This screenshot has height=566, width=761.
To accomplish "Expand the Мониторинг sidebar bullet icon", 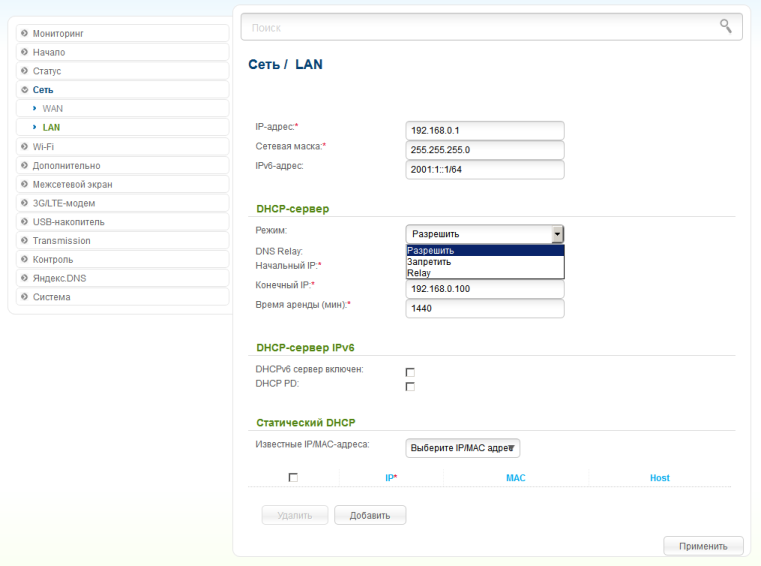I will [x=24, y=33].
